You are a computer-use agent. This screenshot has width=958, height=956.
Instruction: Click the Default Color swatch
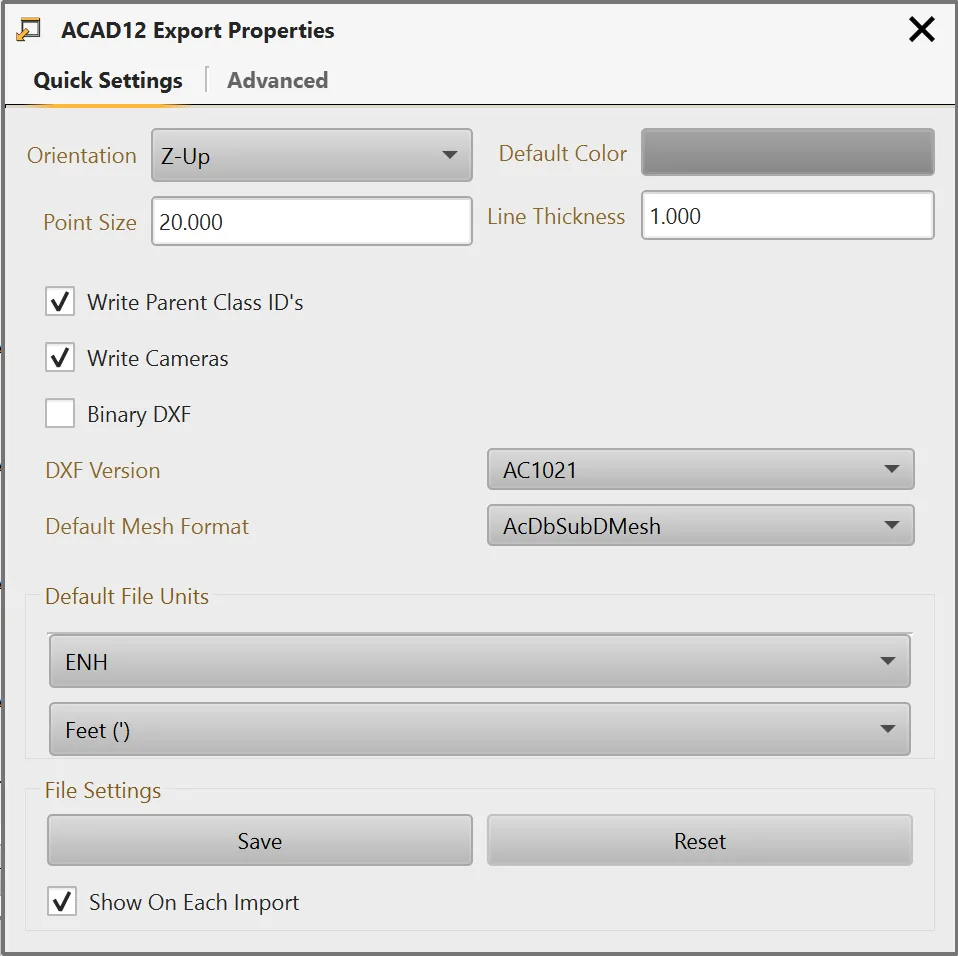click(788, 152)
